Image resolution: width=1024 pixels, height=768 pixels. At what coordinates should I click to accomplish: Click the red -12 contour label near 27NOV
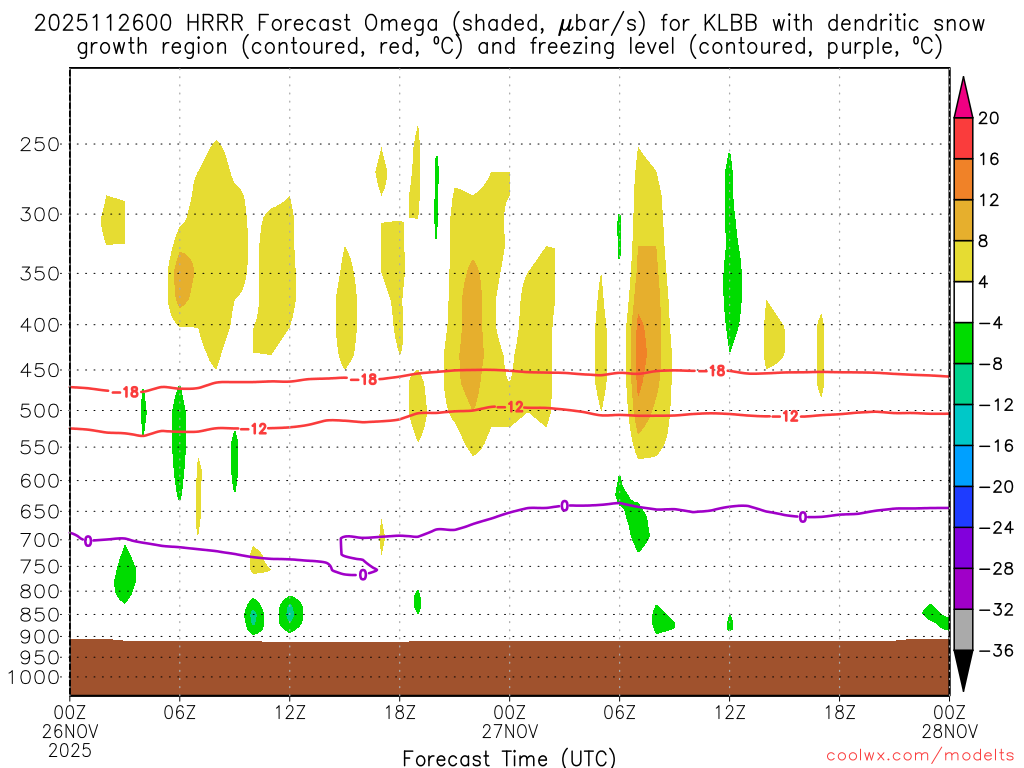click(510, 407)
